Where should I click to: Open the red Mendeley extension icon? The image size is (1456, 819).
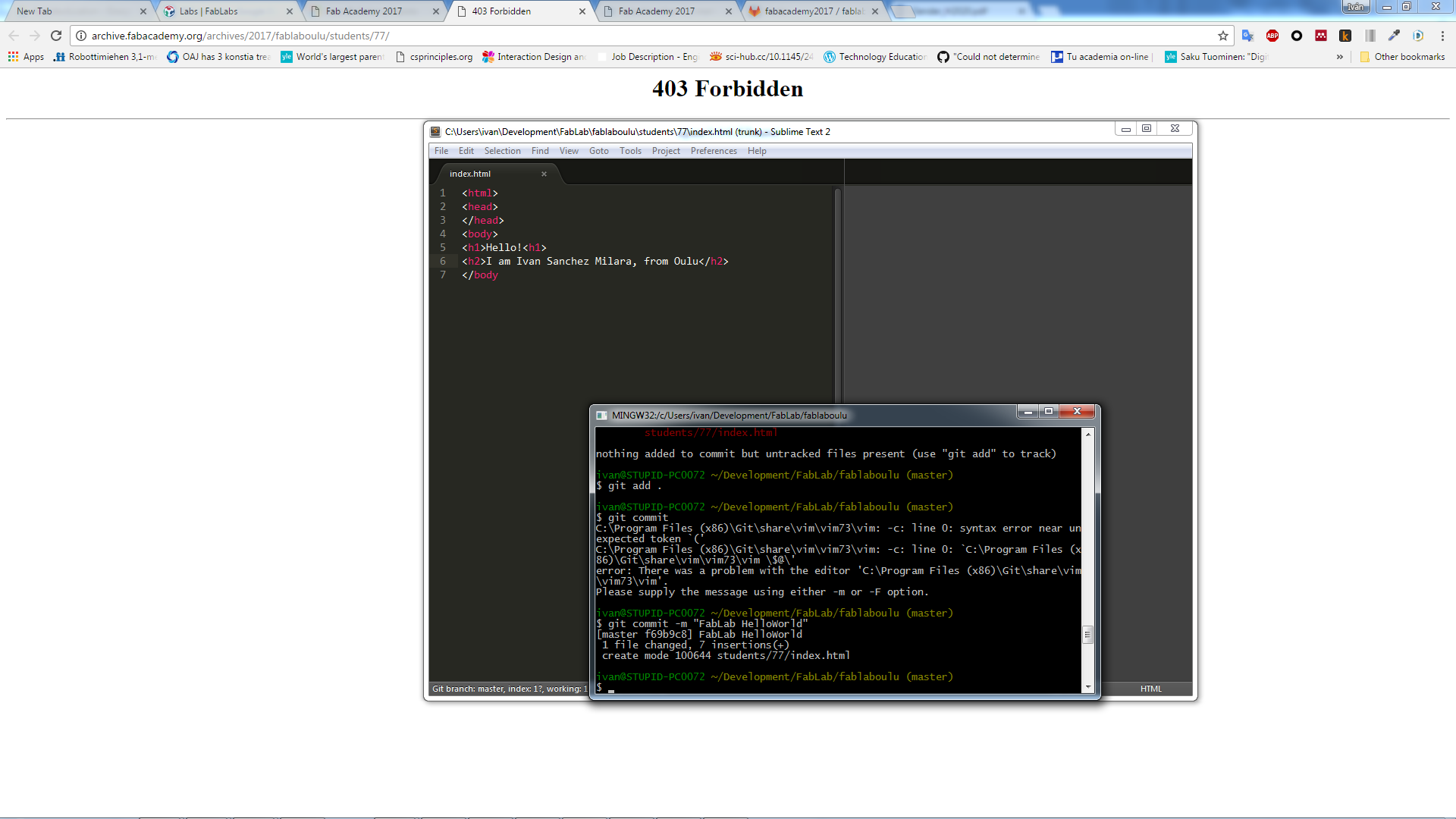point(1321,36)
